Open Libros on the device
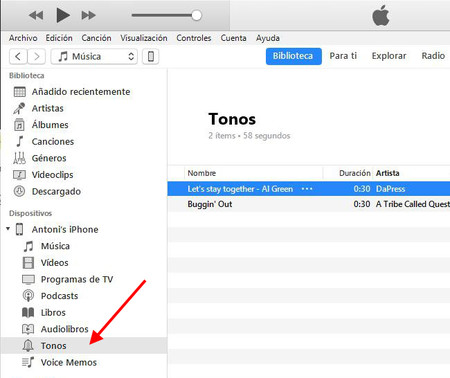Image resolution: width=450 pixels, height=378 pixels. coord(53,313)
